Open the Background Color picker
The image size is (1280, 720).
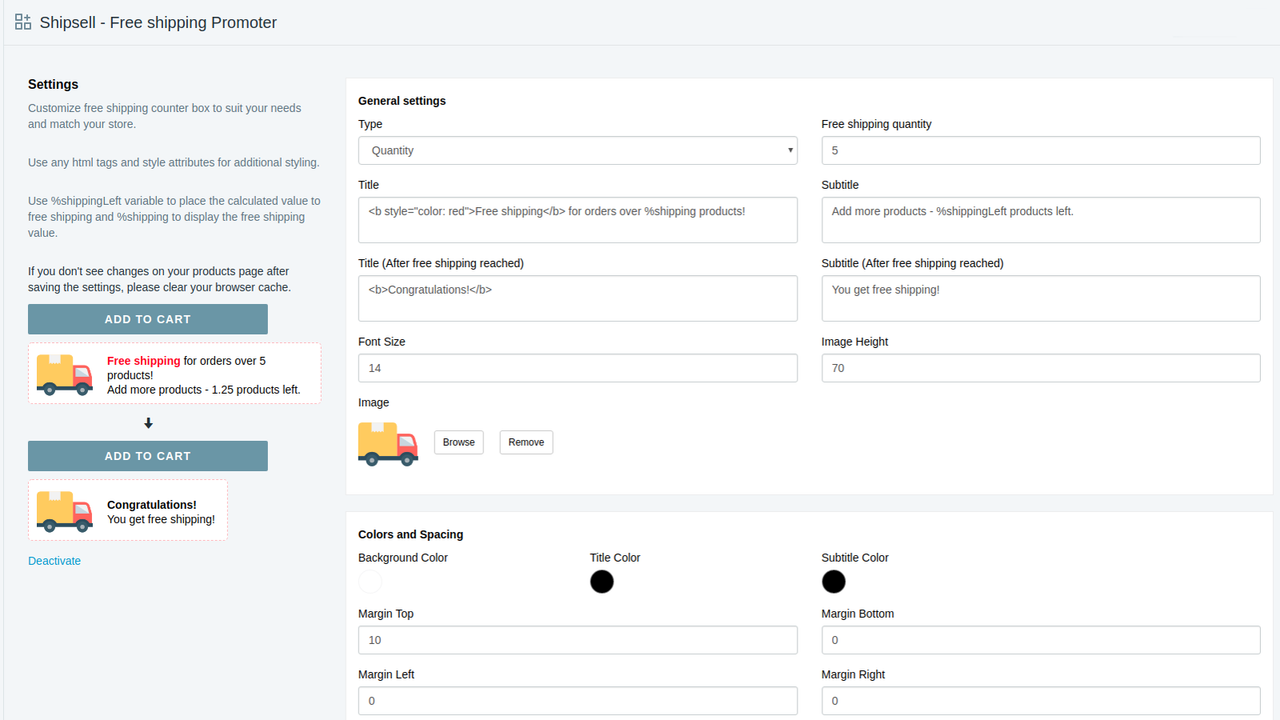369,581
